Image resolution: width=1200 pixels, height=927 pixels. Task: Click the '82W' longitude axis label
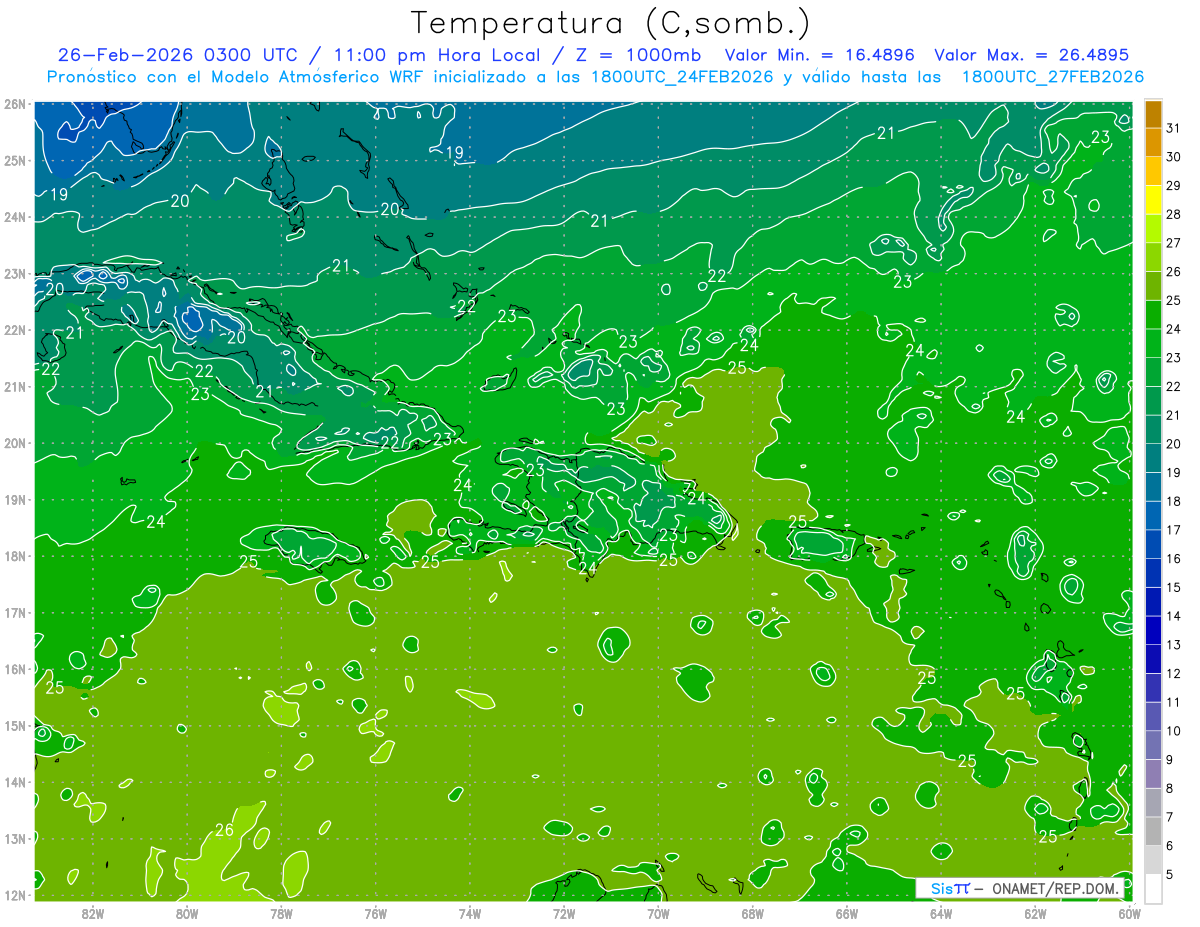click(x=93, y=912)
